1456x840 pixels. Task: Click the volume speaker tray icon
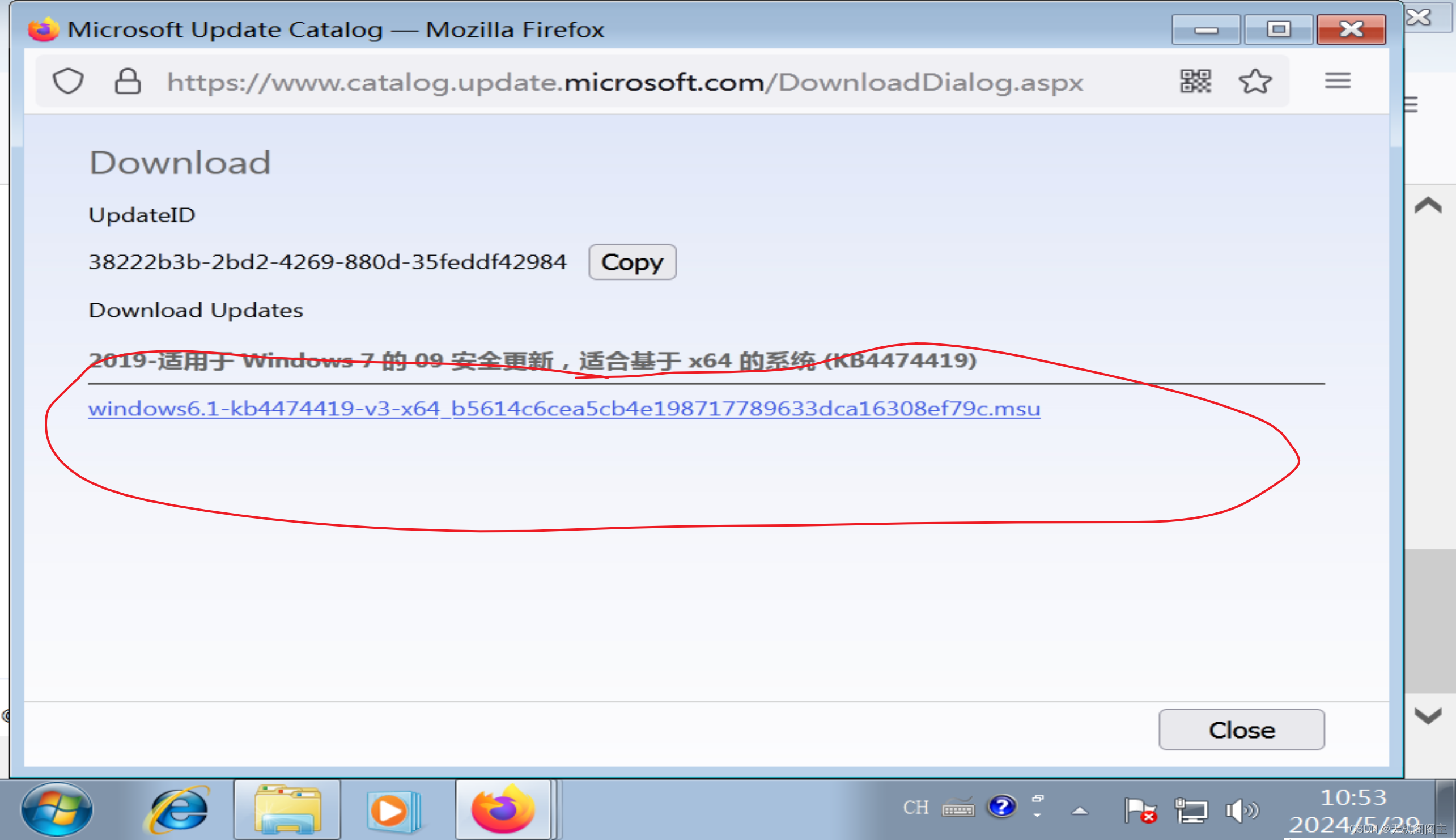coord(1241,810)
